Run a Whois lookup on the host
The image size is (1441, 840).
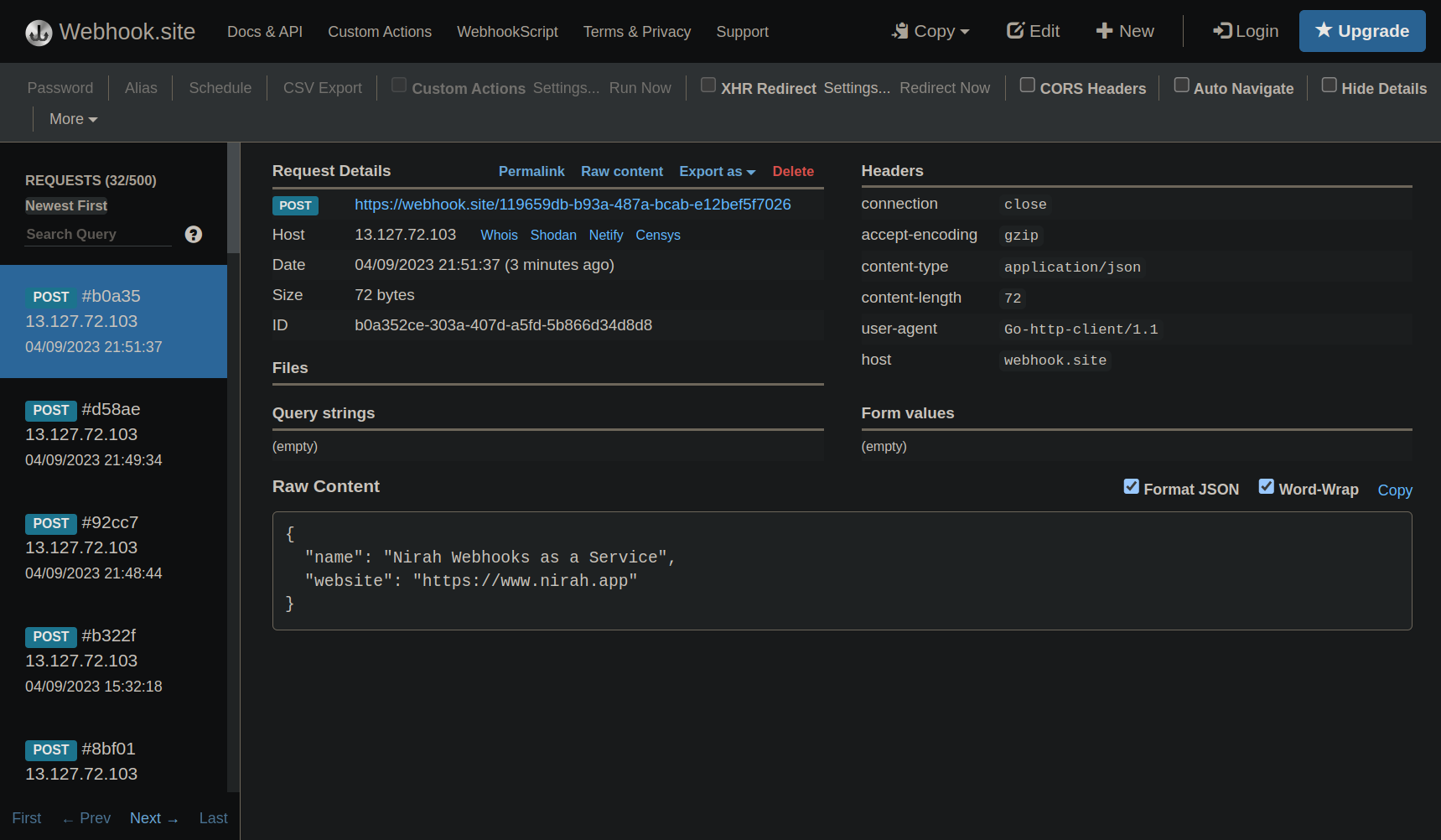(x=499, y=235)
